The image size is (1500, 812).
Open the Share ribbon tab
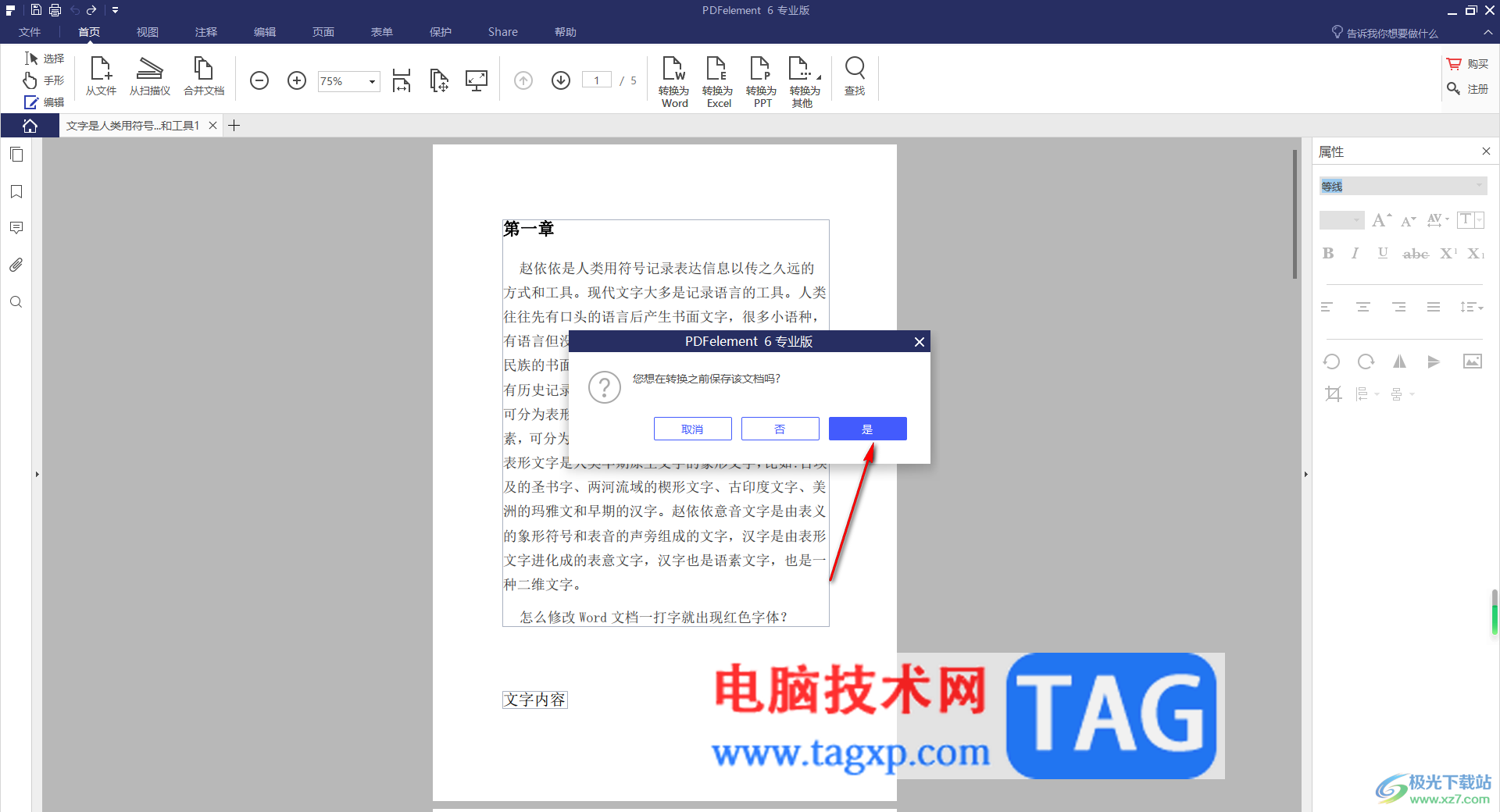tap(503, 32)
